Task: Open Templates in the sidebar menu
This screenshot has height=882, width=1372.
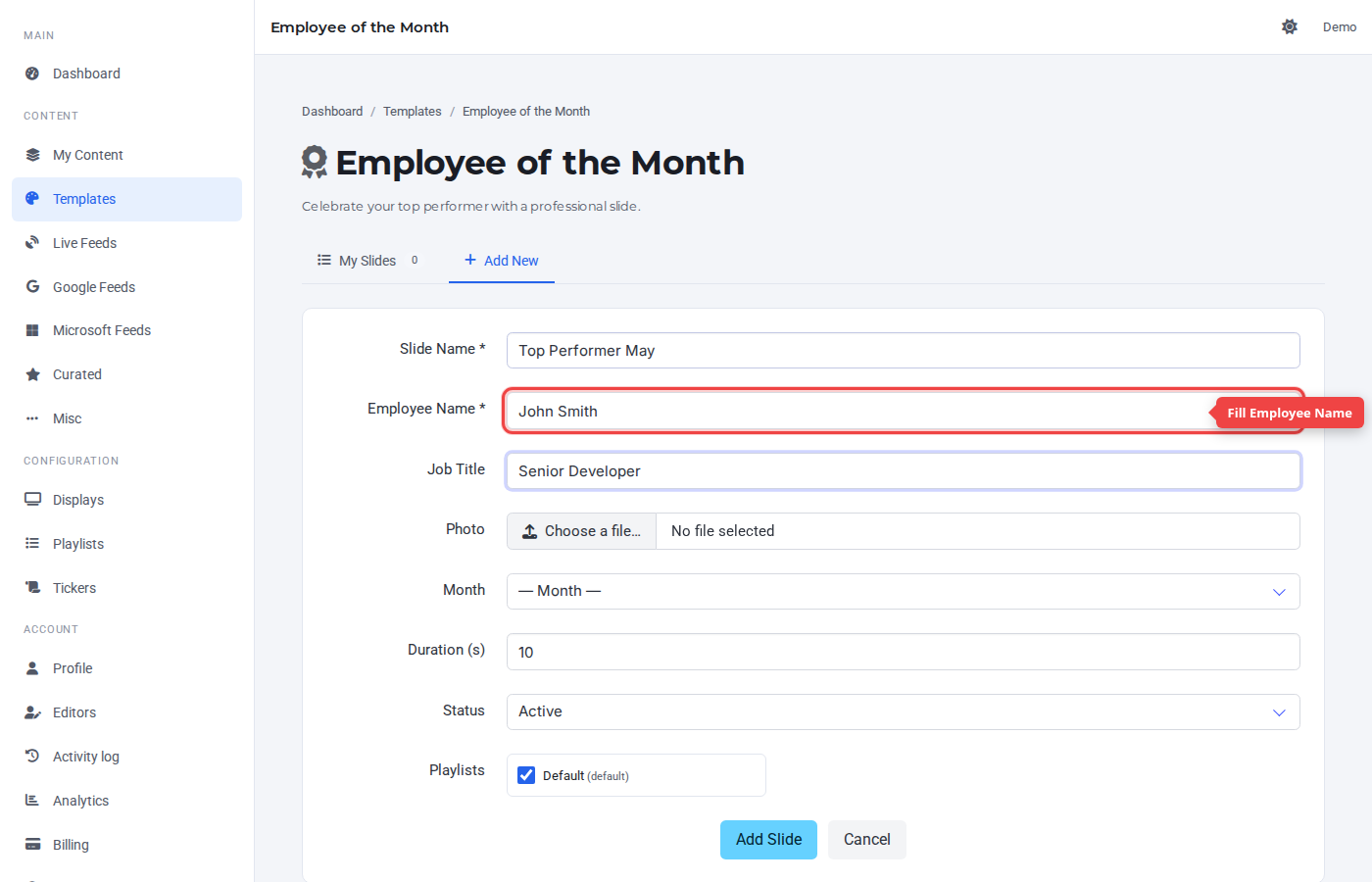Action: [126, 199]
